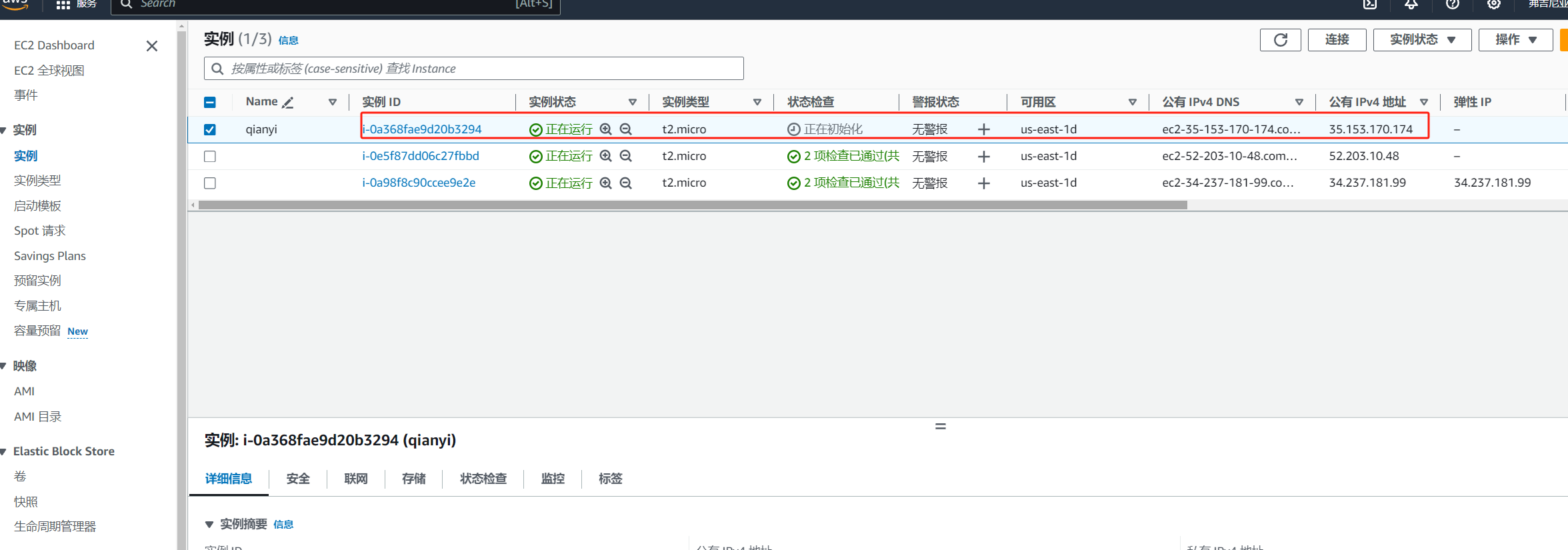Add alarm plus for i-0e5f87dd06c27fbbd
The image size is (1568, 550).
983,156
